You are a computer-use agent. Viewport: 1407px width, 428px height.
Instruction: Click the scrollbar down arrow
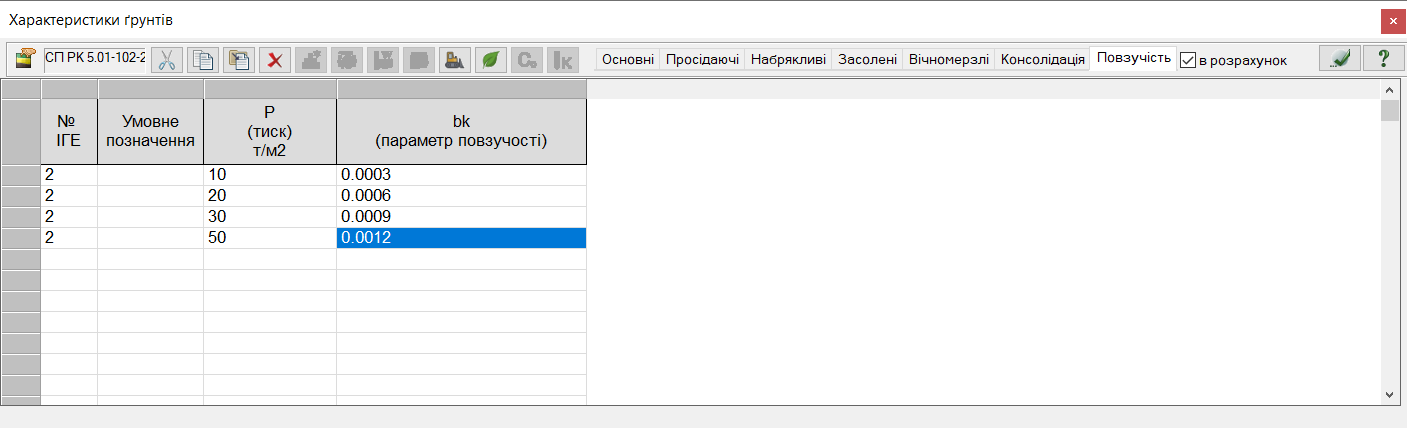pyautogui.click(x=1389, y=394)
